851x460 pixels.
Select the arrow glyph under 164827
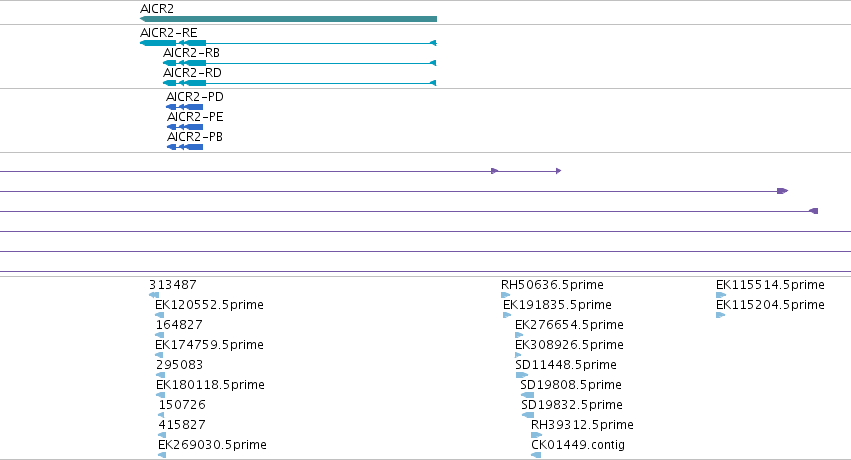(x=160, y=335)
